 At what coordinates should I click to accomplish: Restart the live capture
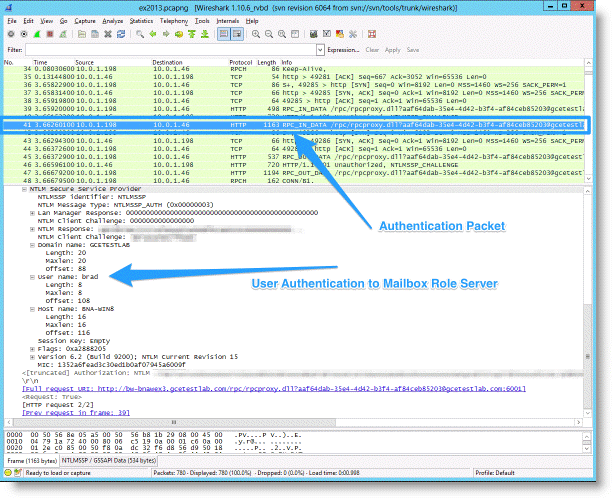point(63,34)
